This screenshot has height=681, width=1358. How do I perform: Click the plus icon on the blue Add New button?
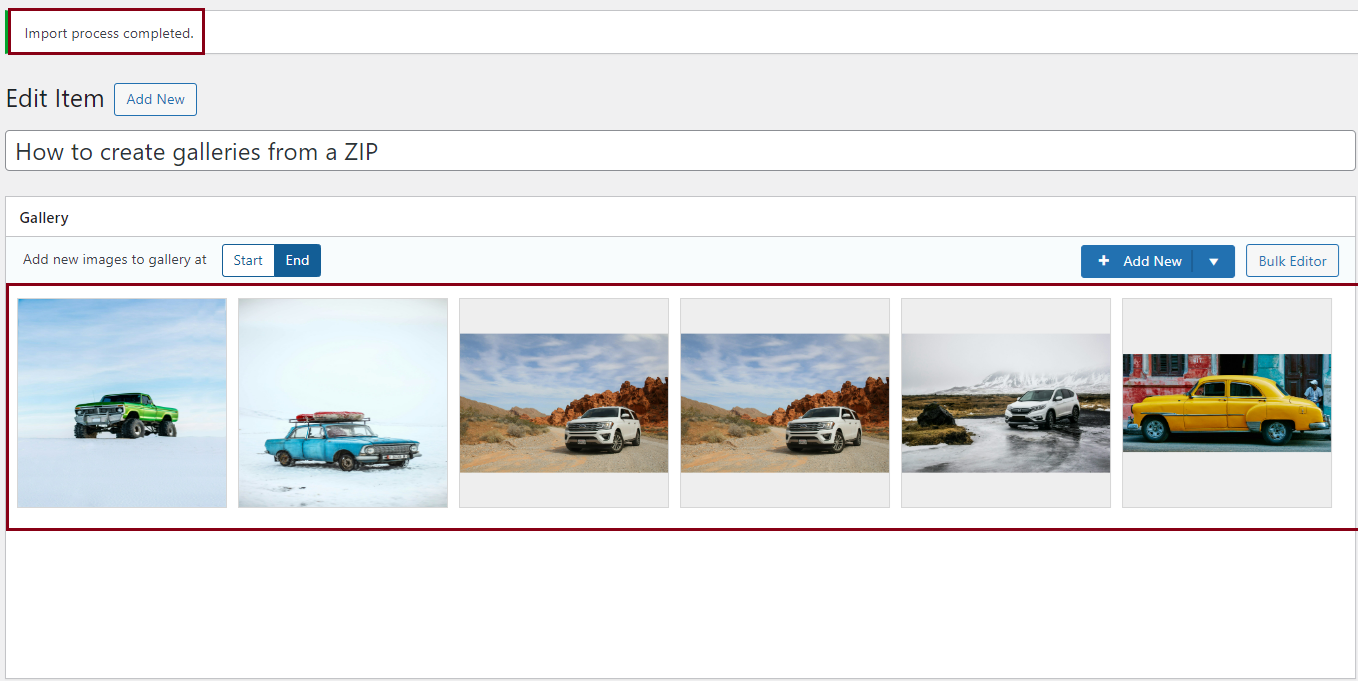(x=1104, y=261)
